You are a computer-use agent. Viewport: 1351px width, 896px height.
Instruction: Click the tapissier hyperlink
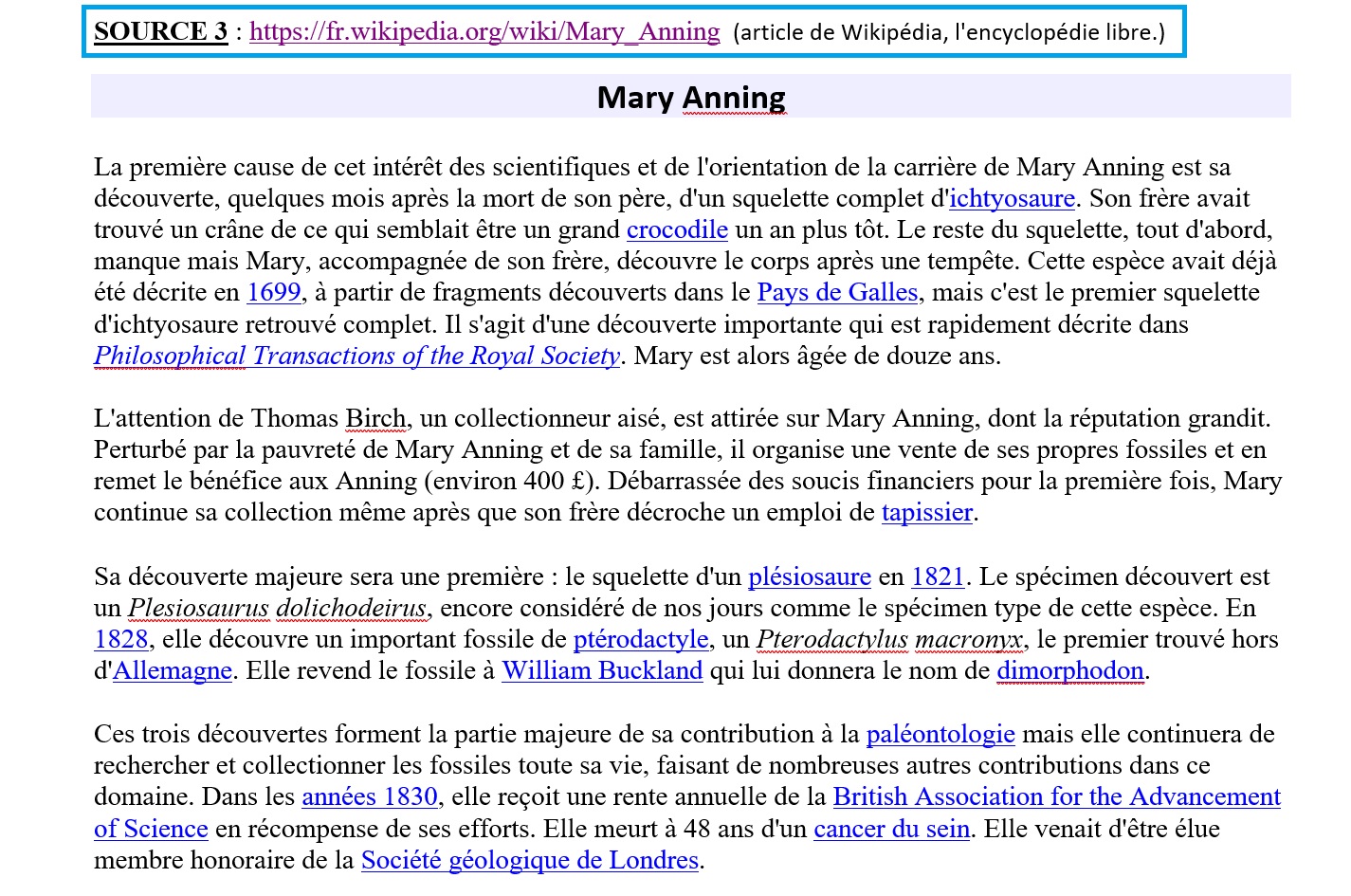point(927,512)
